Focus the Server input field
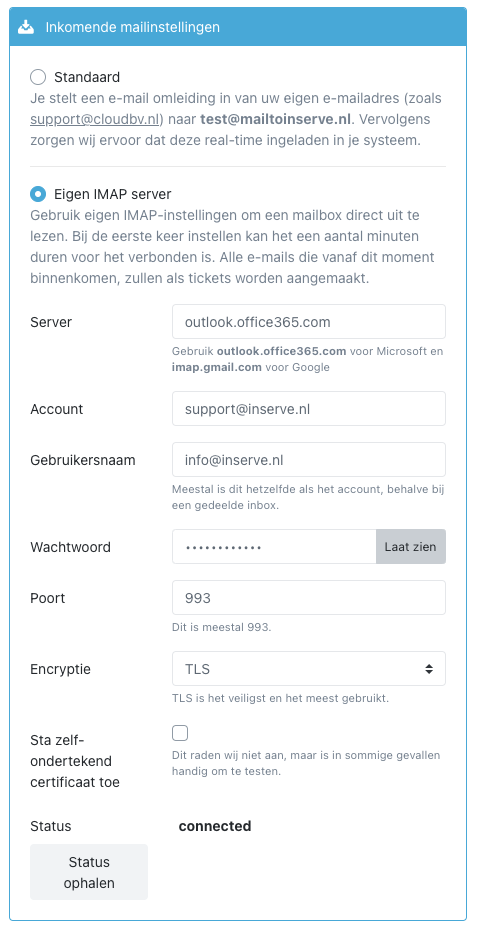 coord(309,322)
